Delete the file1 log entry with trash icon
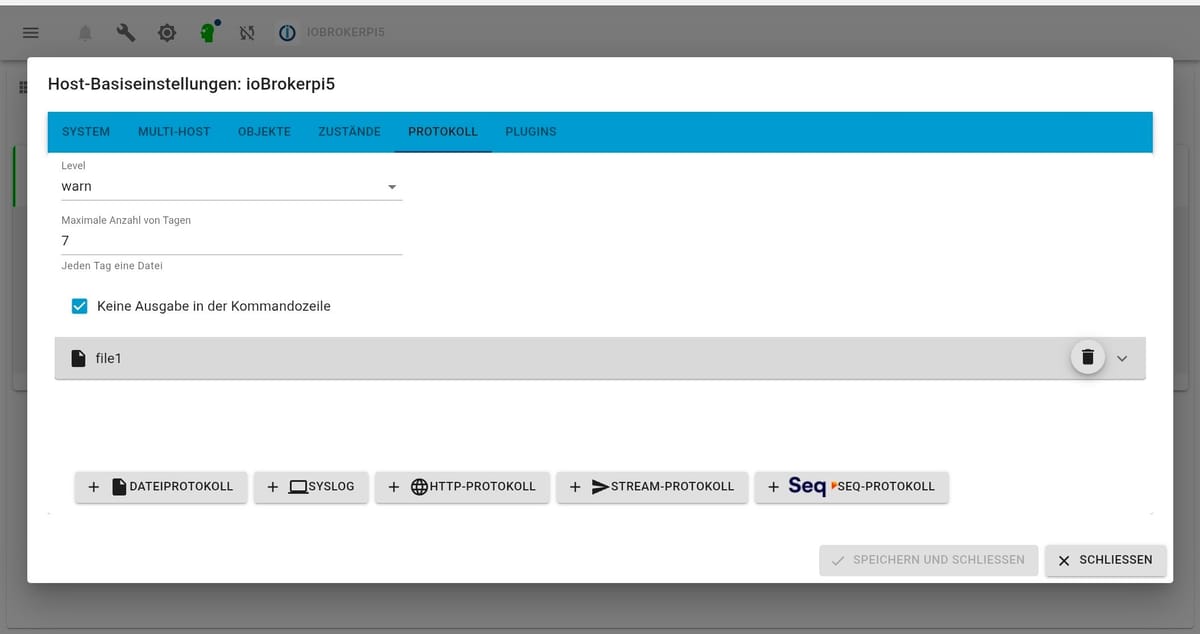 coord(1088,357)
